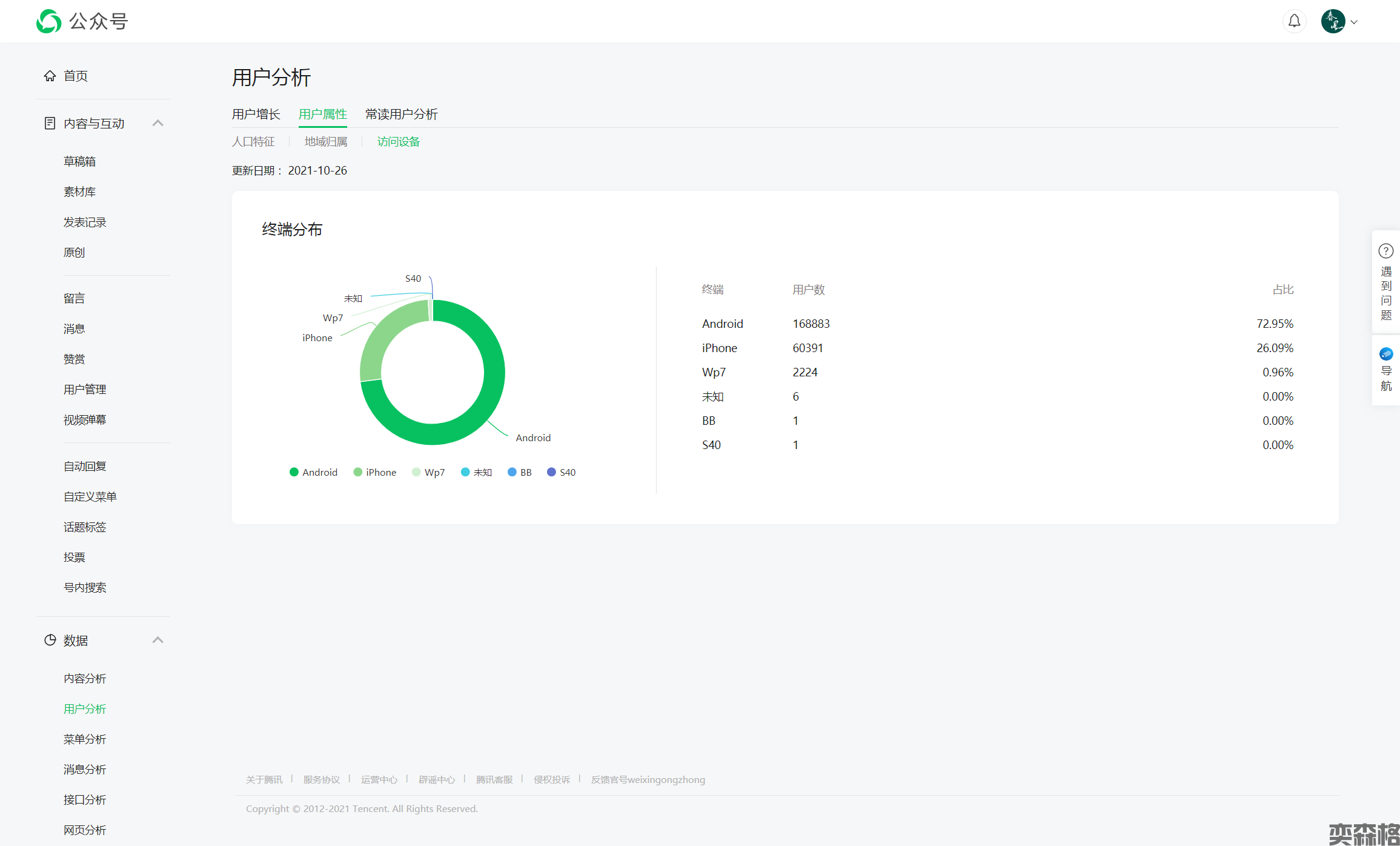1400x846 pixels.
Task: Collapse the 数据 sidebar section
Action: (158, 641)
